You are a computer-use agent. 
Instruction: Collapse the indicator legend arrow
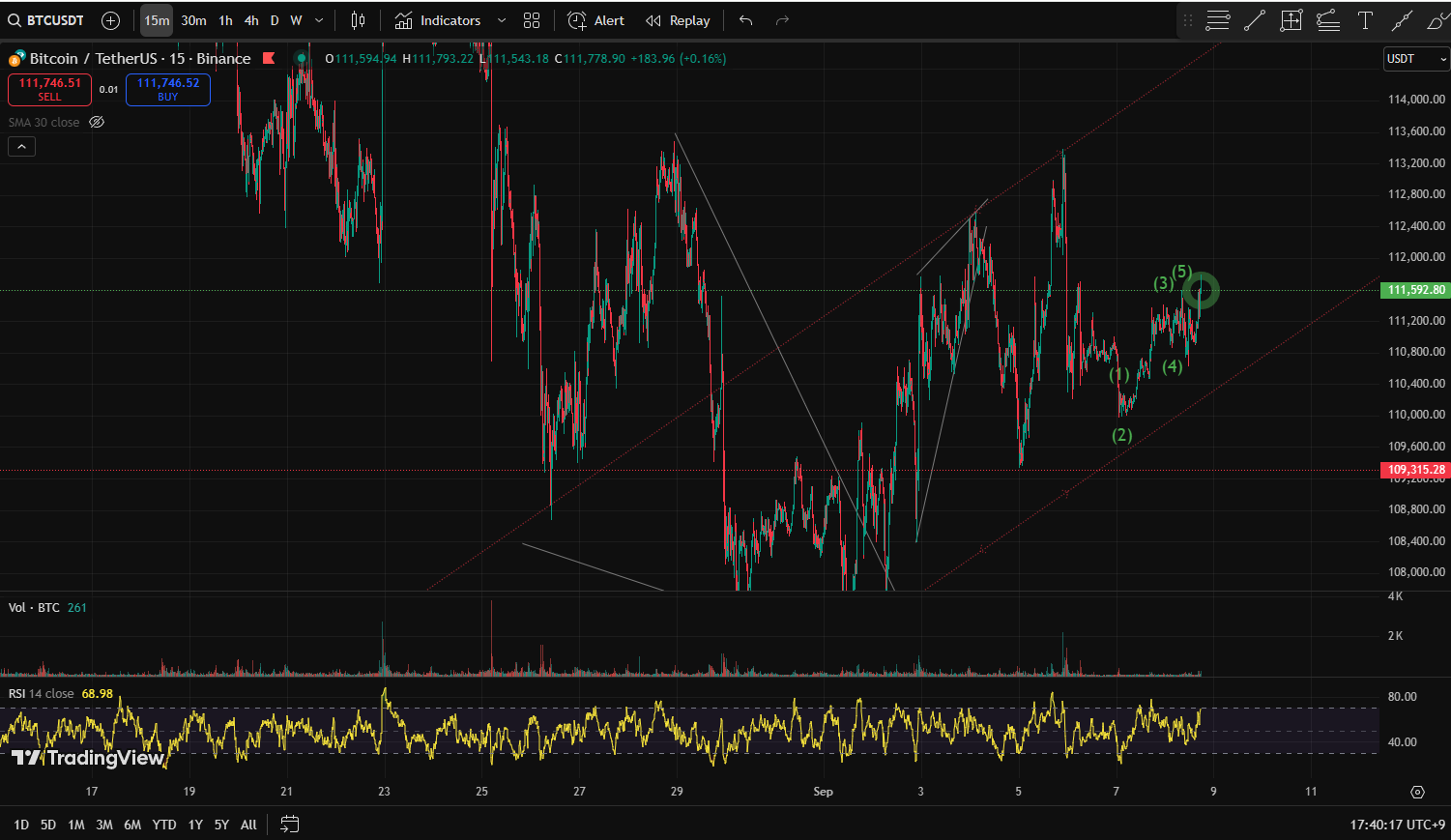pyautogui.click(x=21, y=147)
